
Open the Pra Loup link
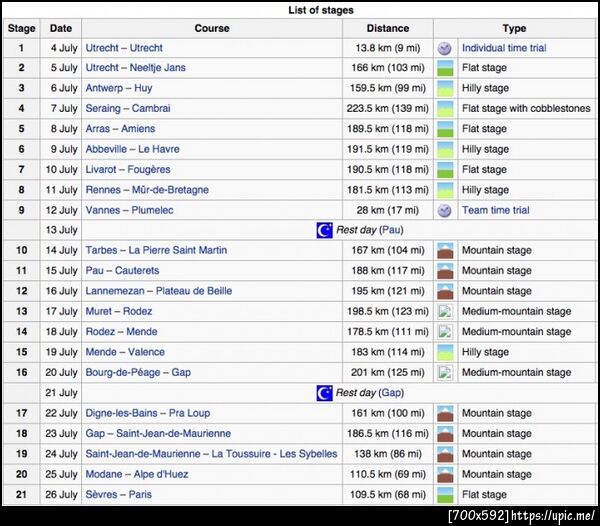[189, 413]
